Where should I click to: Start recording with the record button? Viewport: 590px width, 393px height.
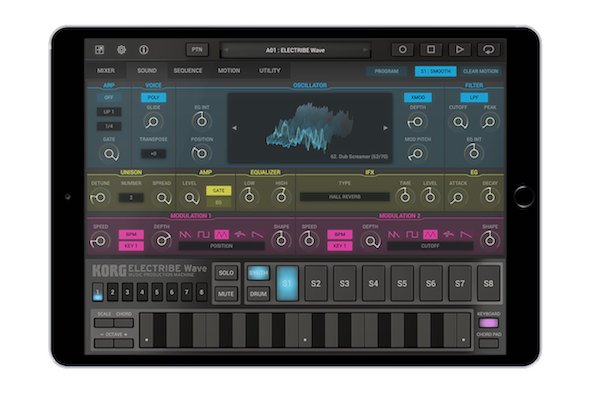point(403,49)
